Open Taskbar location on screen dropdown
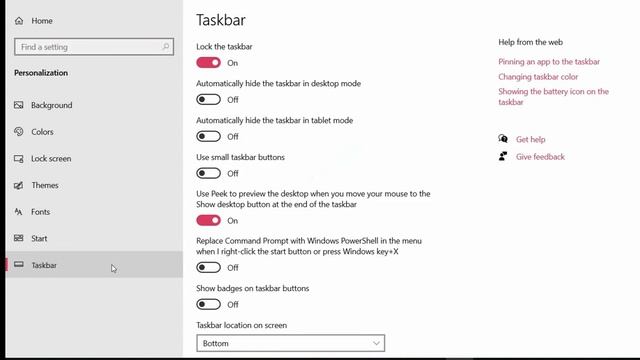 pos(290,343)
